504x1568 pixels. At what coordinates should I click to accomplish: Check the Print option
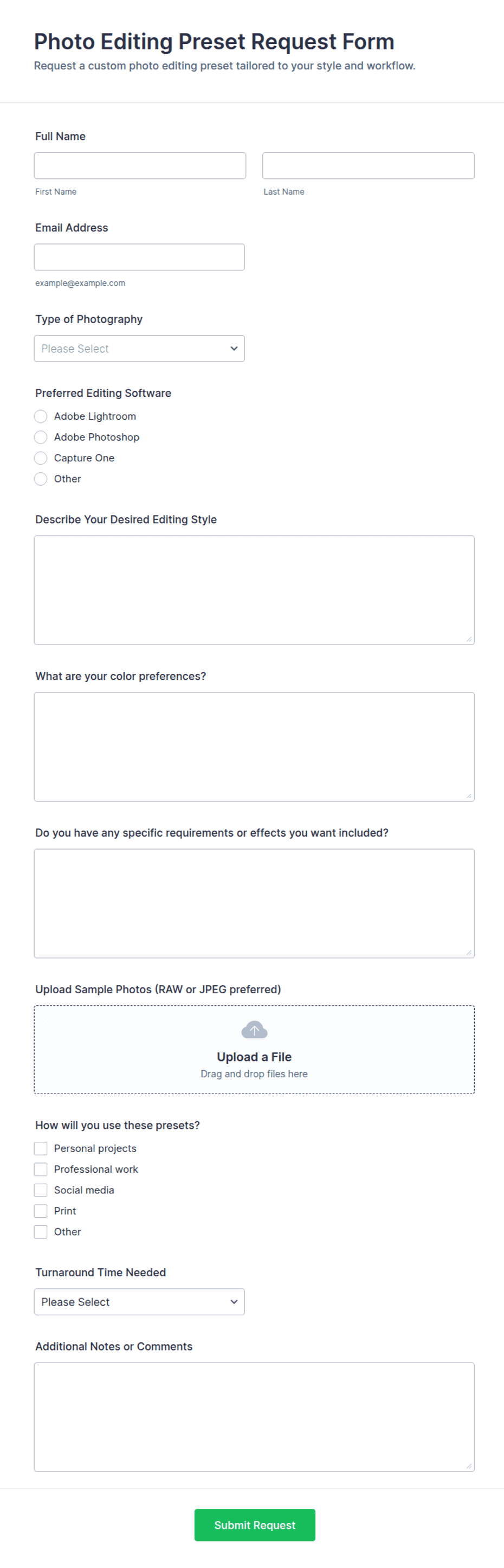pyautogui.click(x=41, y=1210)
